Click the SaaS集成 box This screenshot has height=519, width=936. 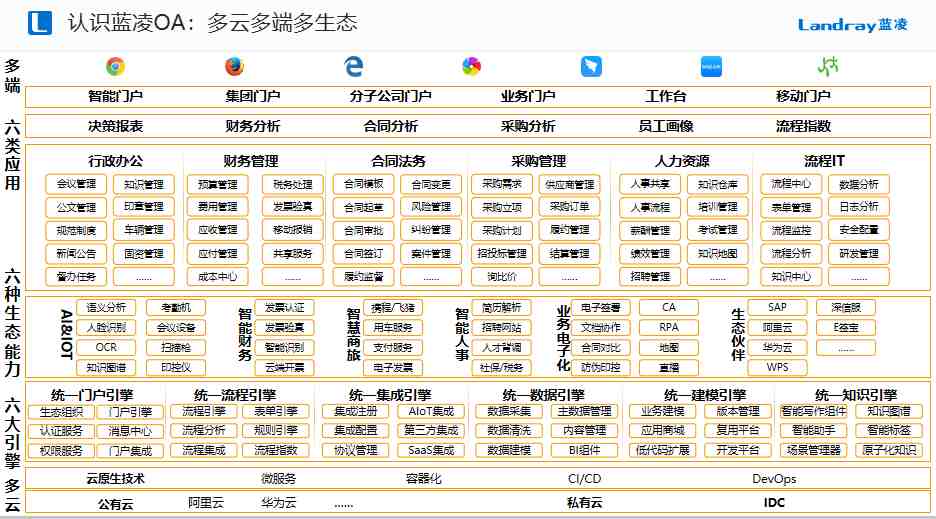pyautogui.click(x=431, y=450)
